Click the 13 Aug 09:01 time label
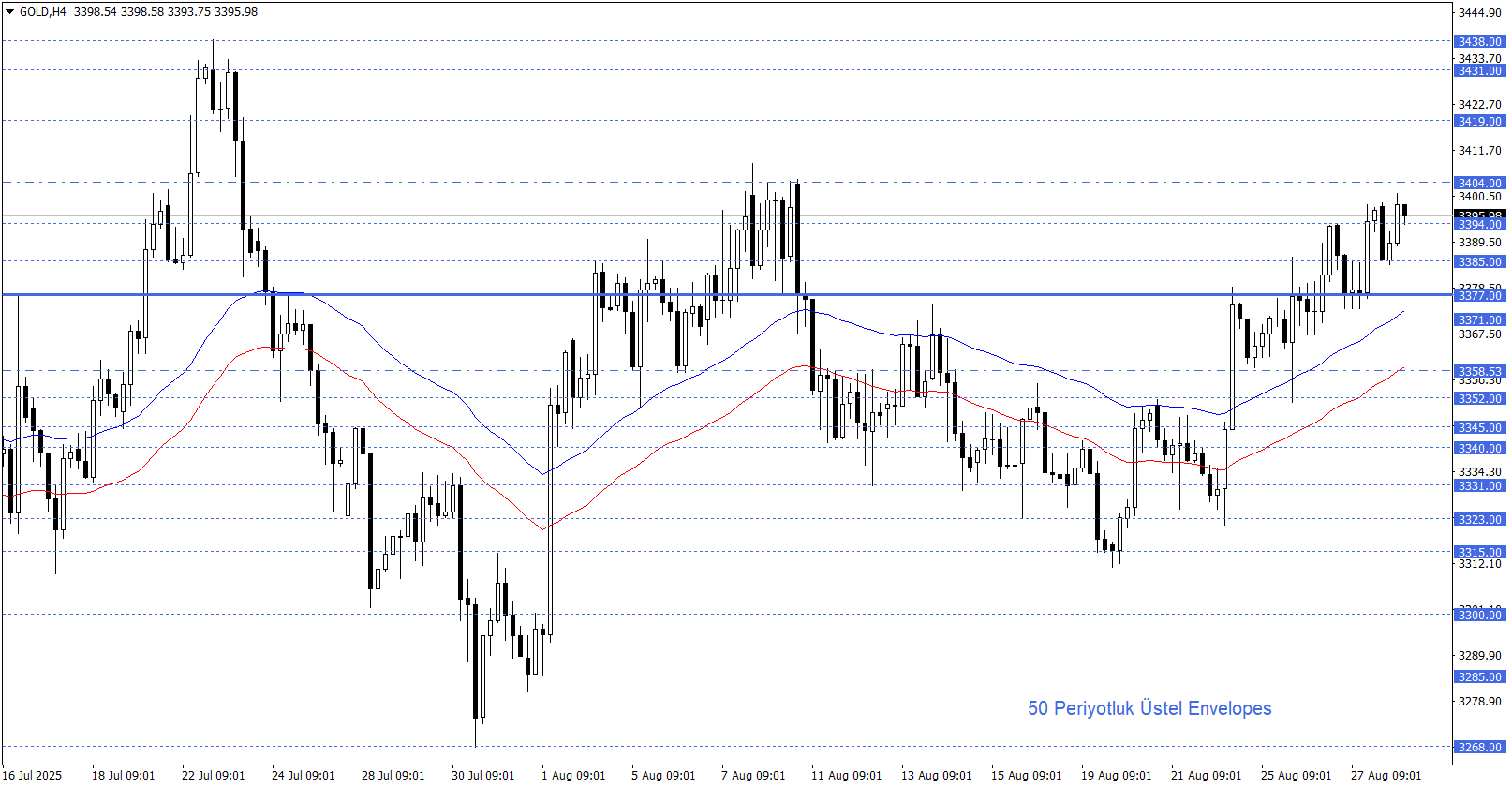1512x787 pixels. tap(937, 775)
